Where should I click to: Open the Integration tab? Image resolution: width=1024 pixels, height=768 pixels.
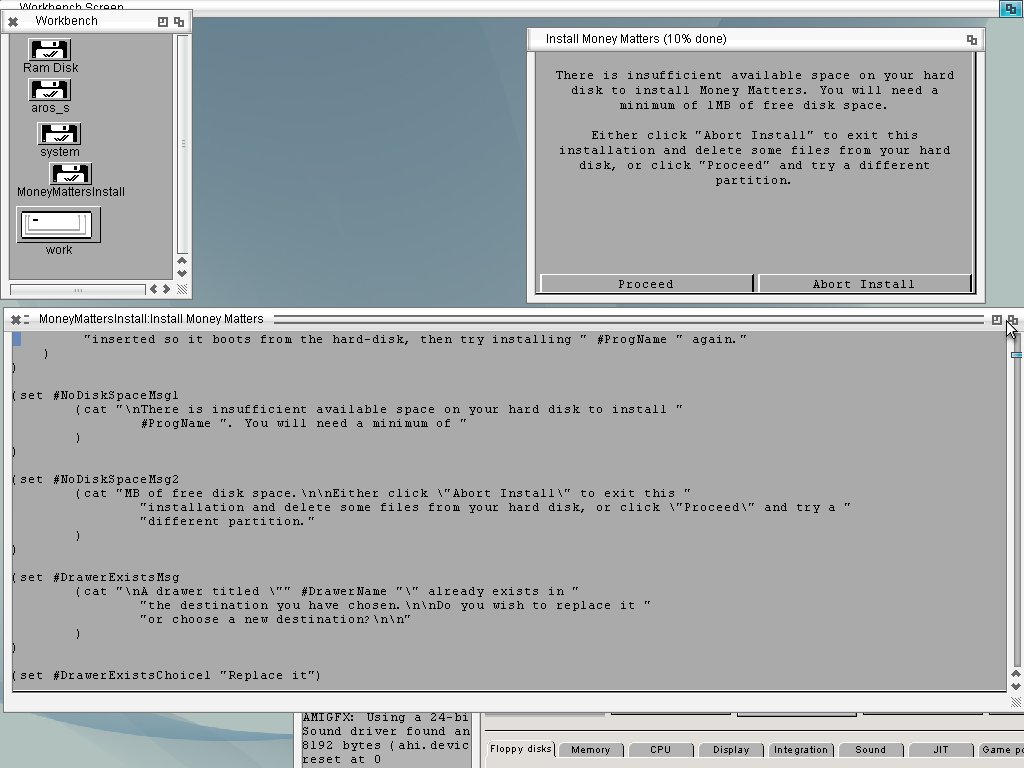[801, 750]
